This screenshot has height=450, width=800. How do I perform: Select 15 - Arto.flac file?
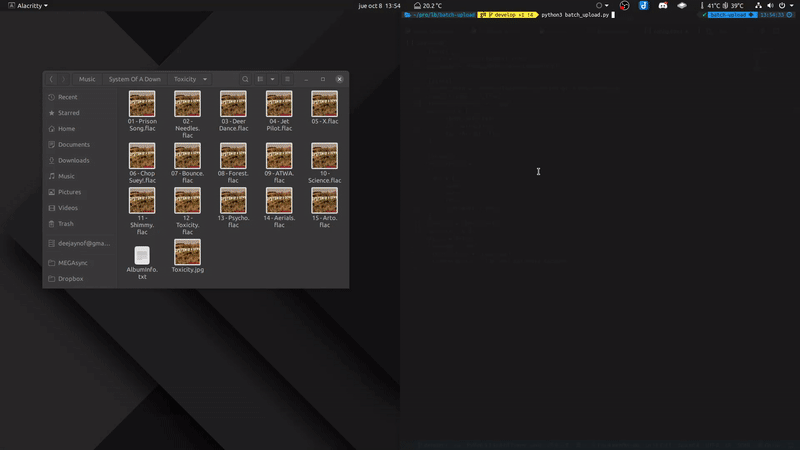tap(324, 207)
